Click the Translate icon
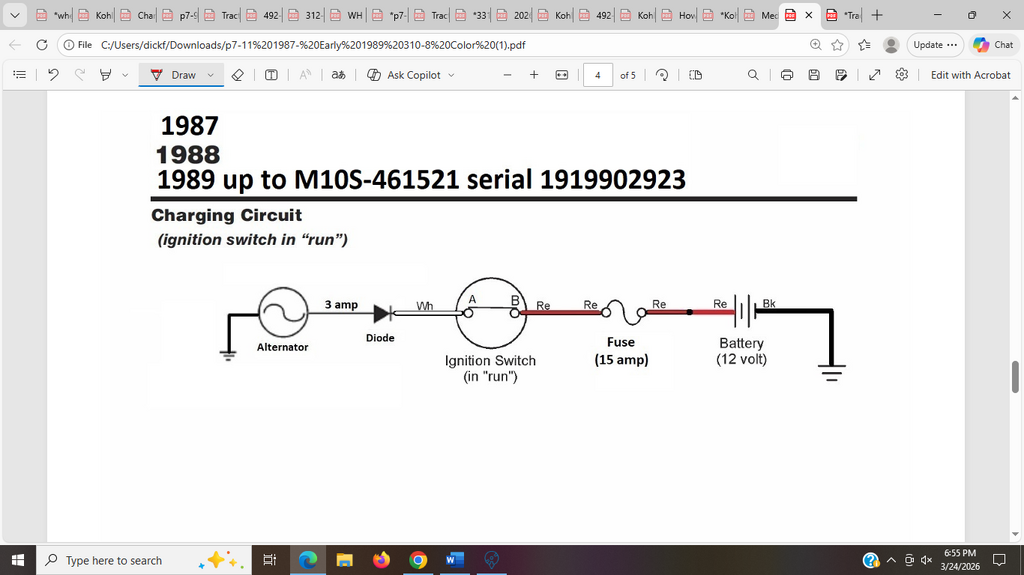 [x=338, y=75]
